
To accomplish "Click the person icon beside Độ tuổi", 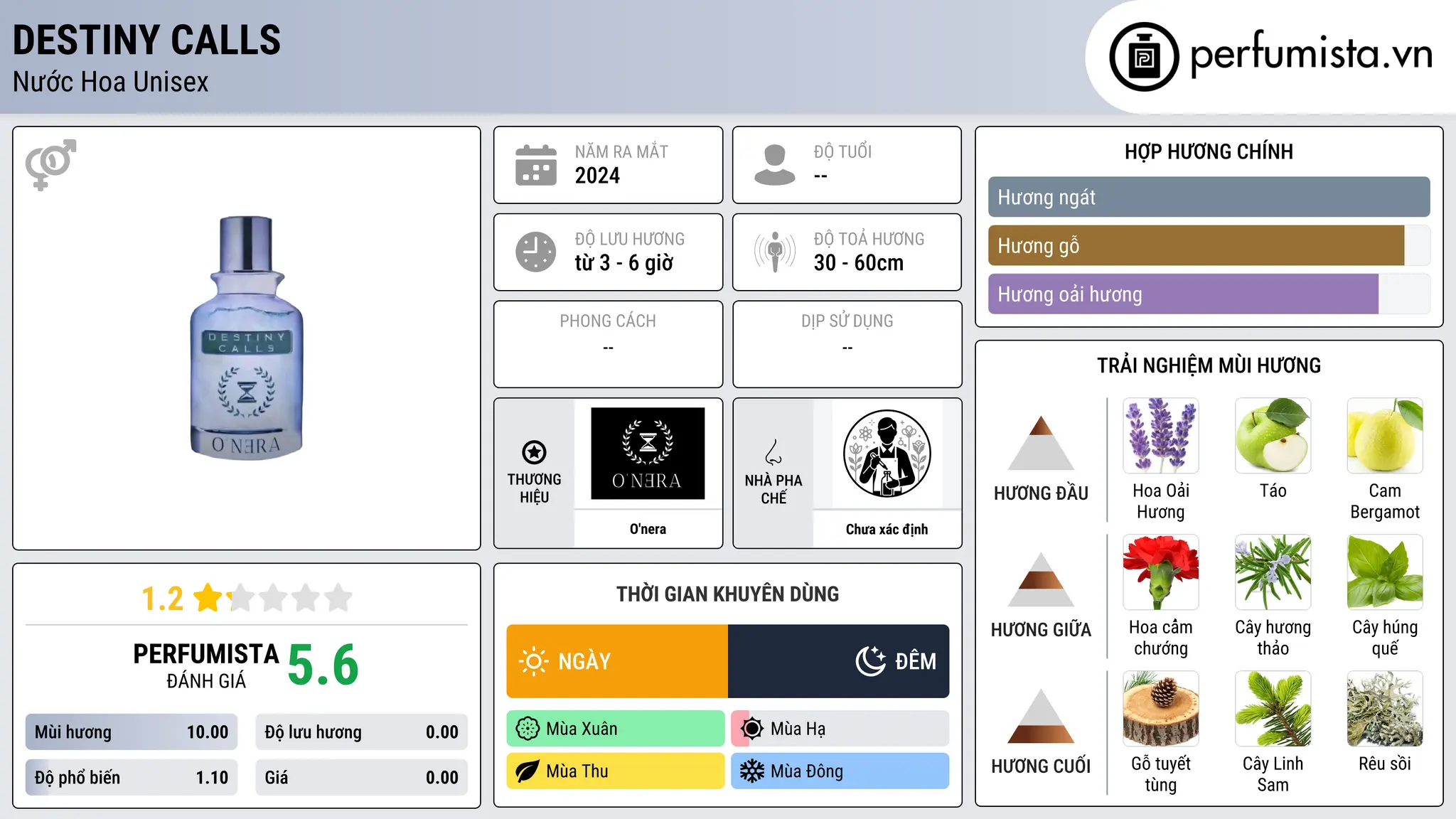I will tap(775, 165).
